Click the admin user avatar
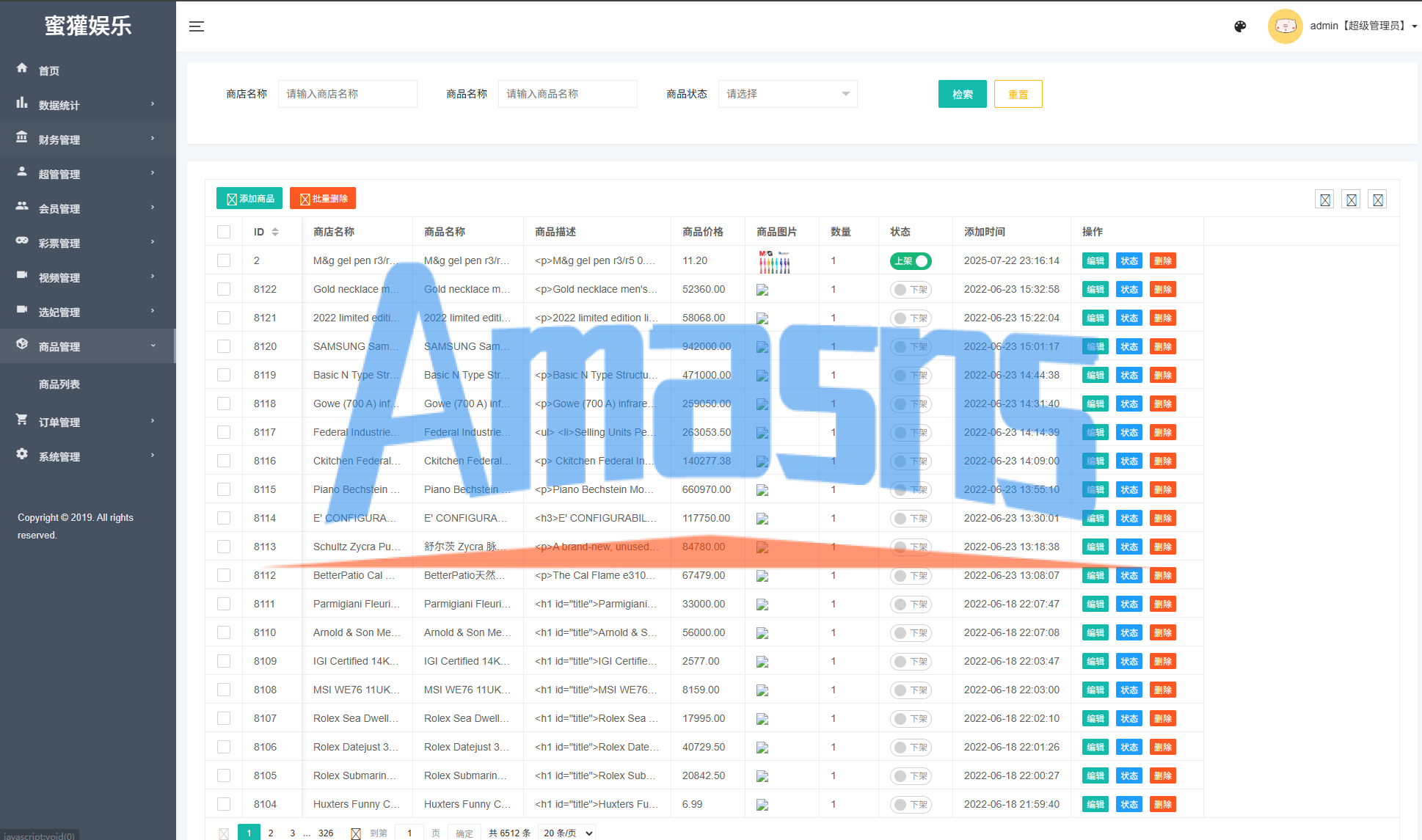The image size is (1422, 840). [1285, 26]
